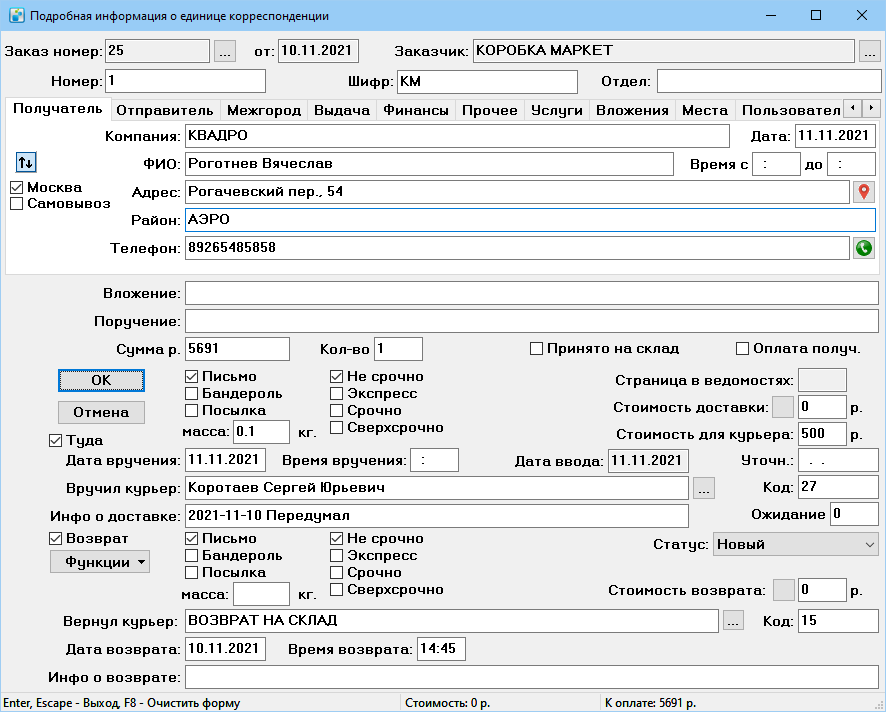886x712 pixels.
Task: Click the Выдача tab
Action: tap(342, 110)
